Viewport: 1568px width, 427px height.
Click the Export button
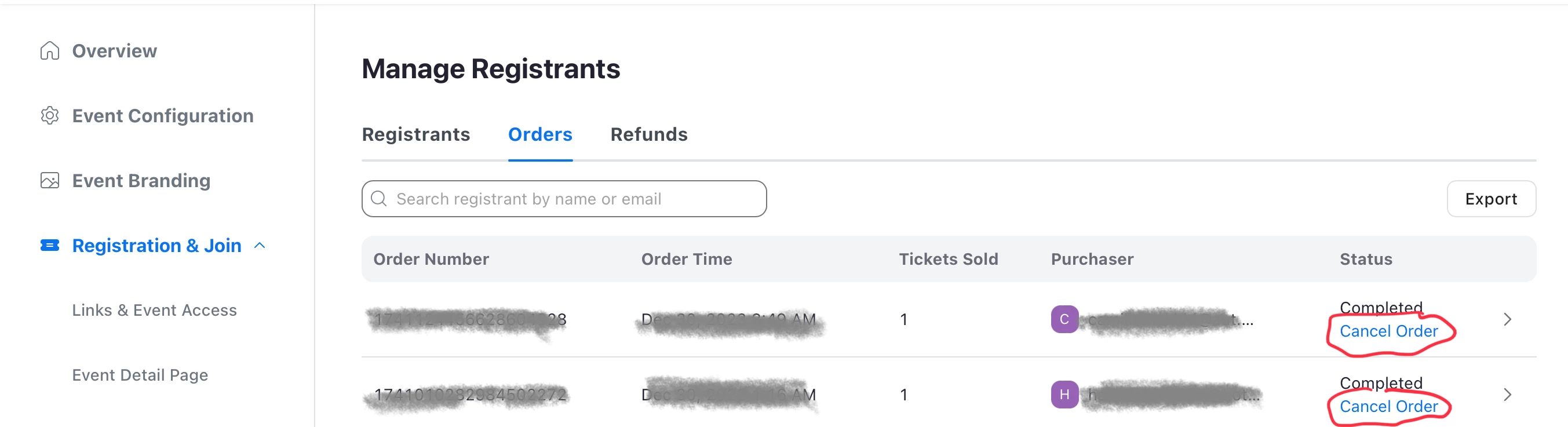1491,199
